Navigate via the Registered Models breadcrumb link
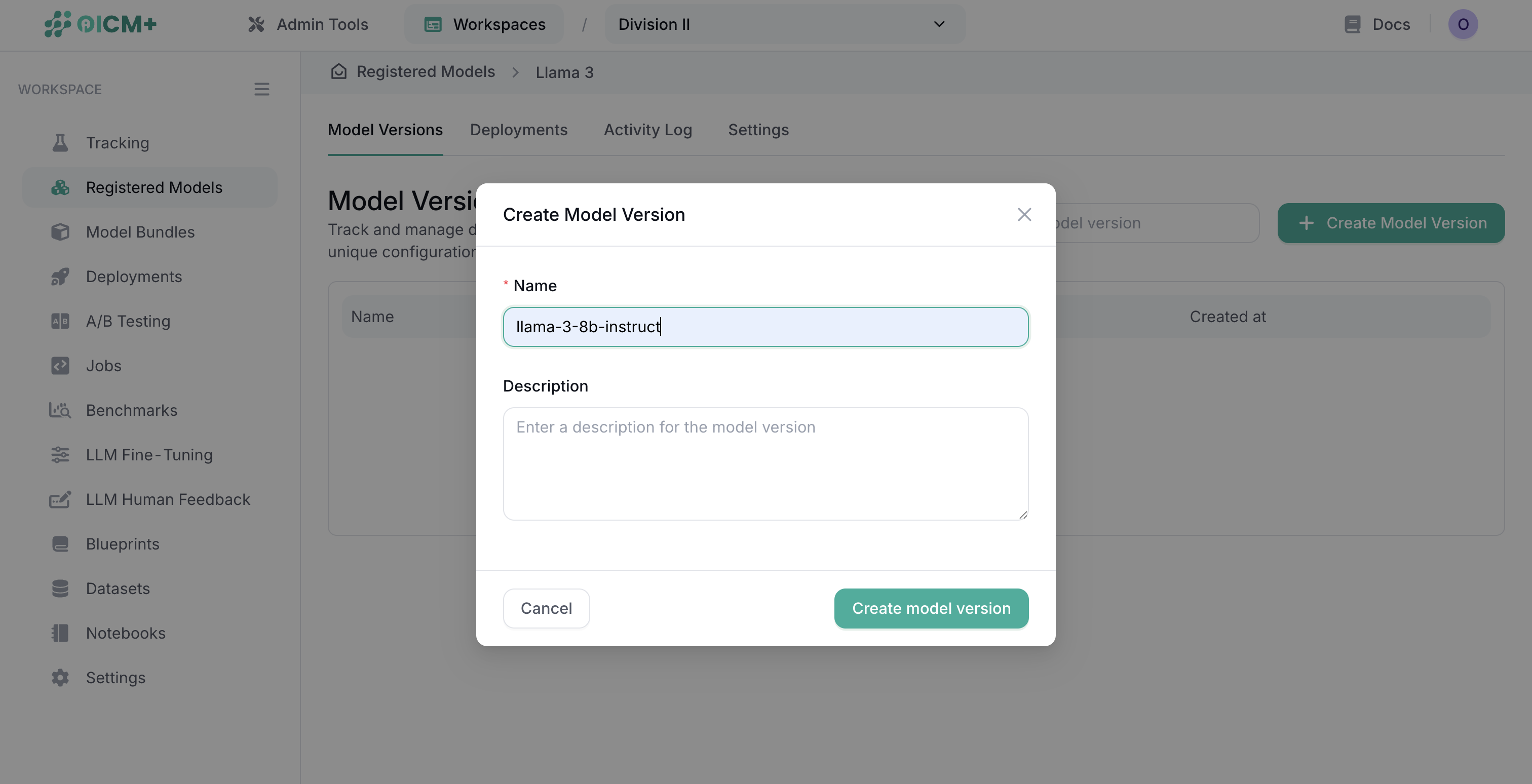Viewport: 1532px width, 784px height. tap(425, 71)
